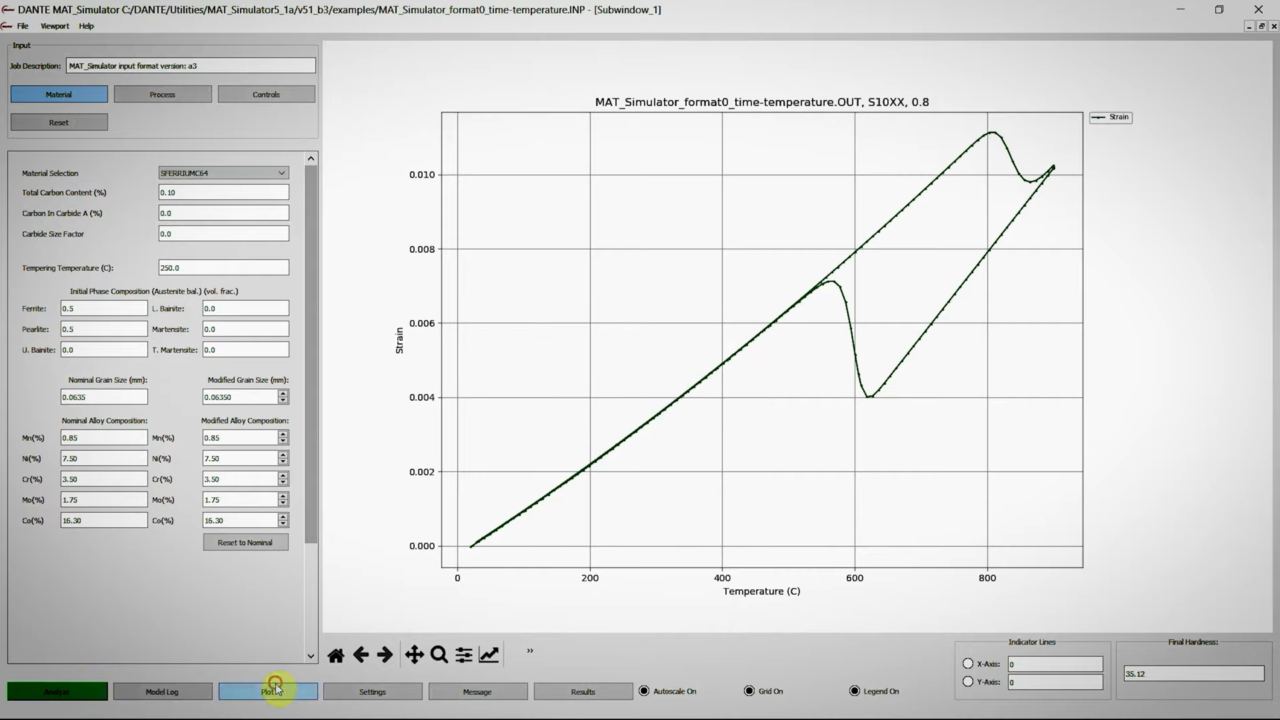Restore the subwindow via menu bar button

1261,26
